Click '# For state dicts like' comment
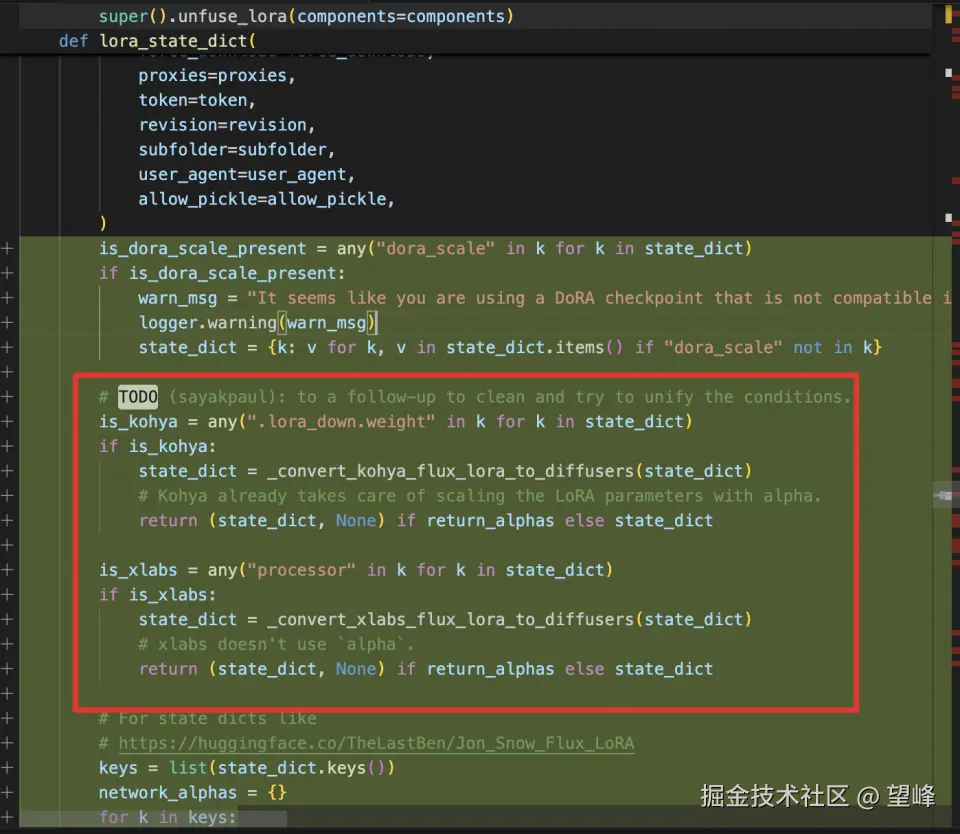Viewport: 960px width, 834px height. pyautogui.click(x=208, y=718)
